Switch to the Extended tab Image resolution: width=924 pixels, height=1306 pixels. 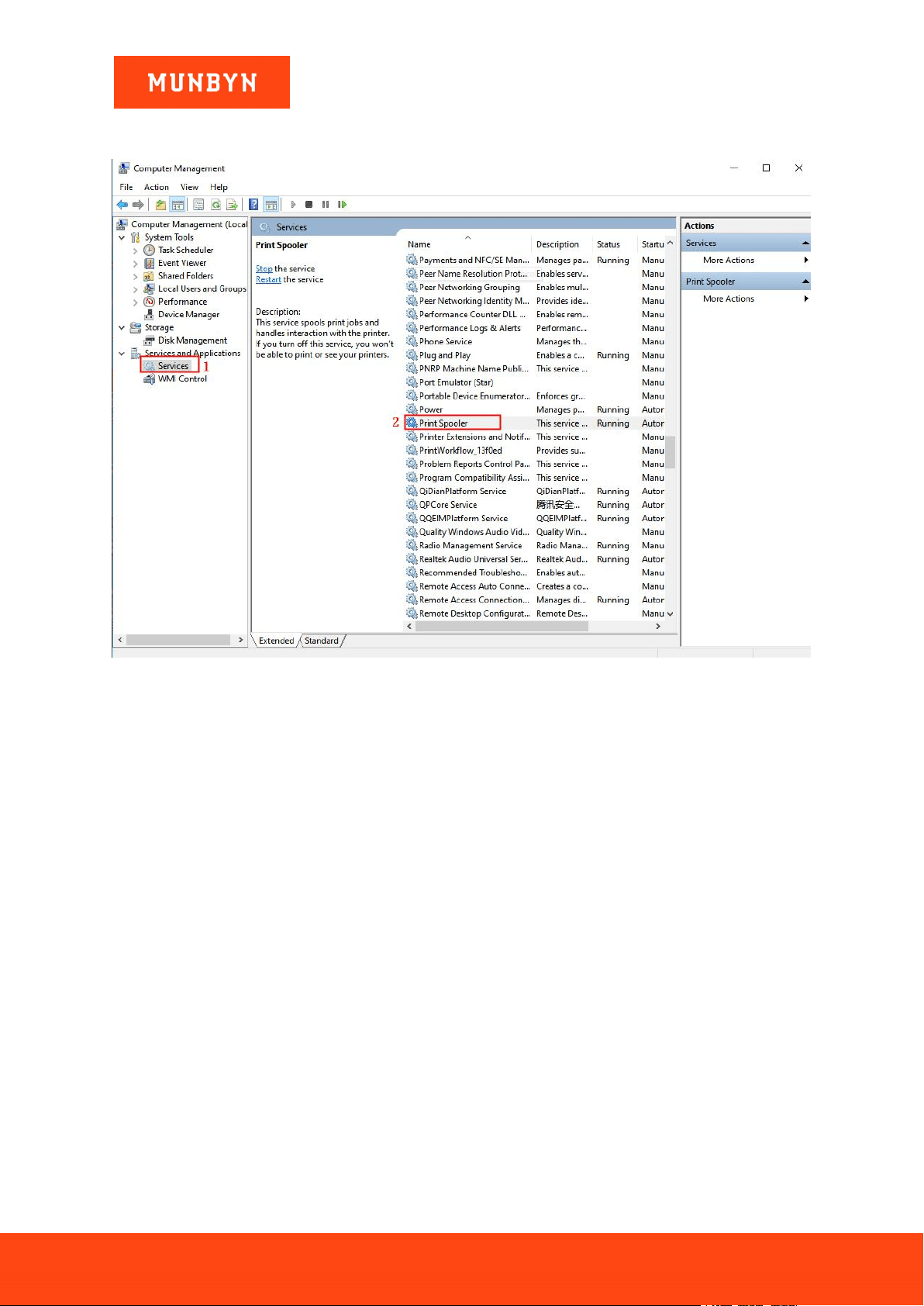(x=276, y=641)
